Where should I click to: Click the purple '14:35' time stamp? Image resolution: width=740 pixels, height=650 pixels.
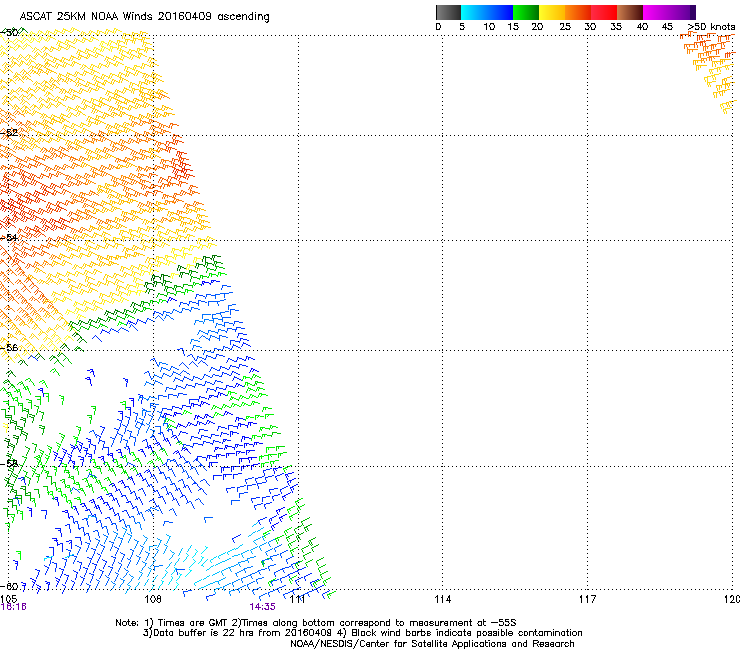point(262,607)
